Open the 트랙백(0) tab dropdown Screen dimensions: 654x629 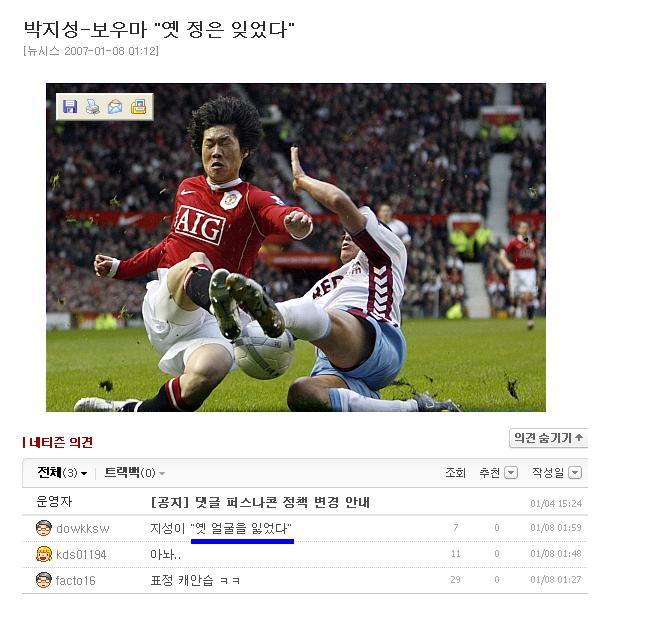(134, 473)
